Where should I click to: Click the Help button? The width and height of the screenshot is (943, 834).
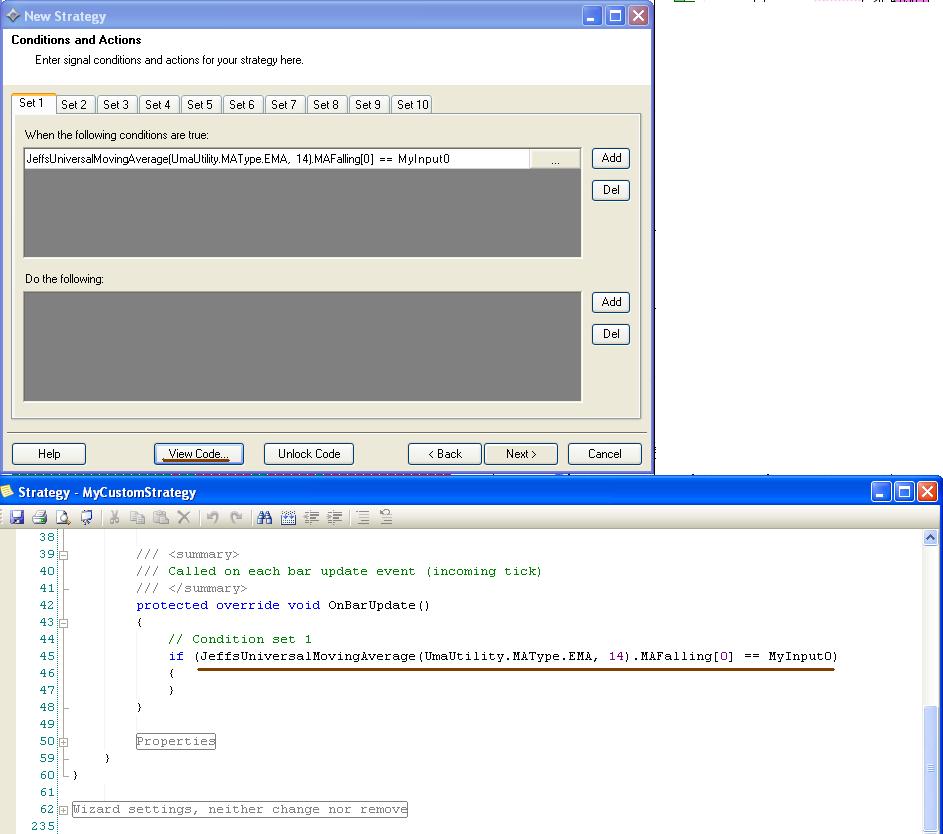tap(49, 454)
